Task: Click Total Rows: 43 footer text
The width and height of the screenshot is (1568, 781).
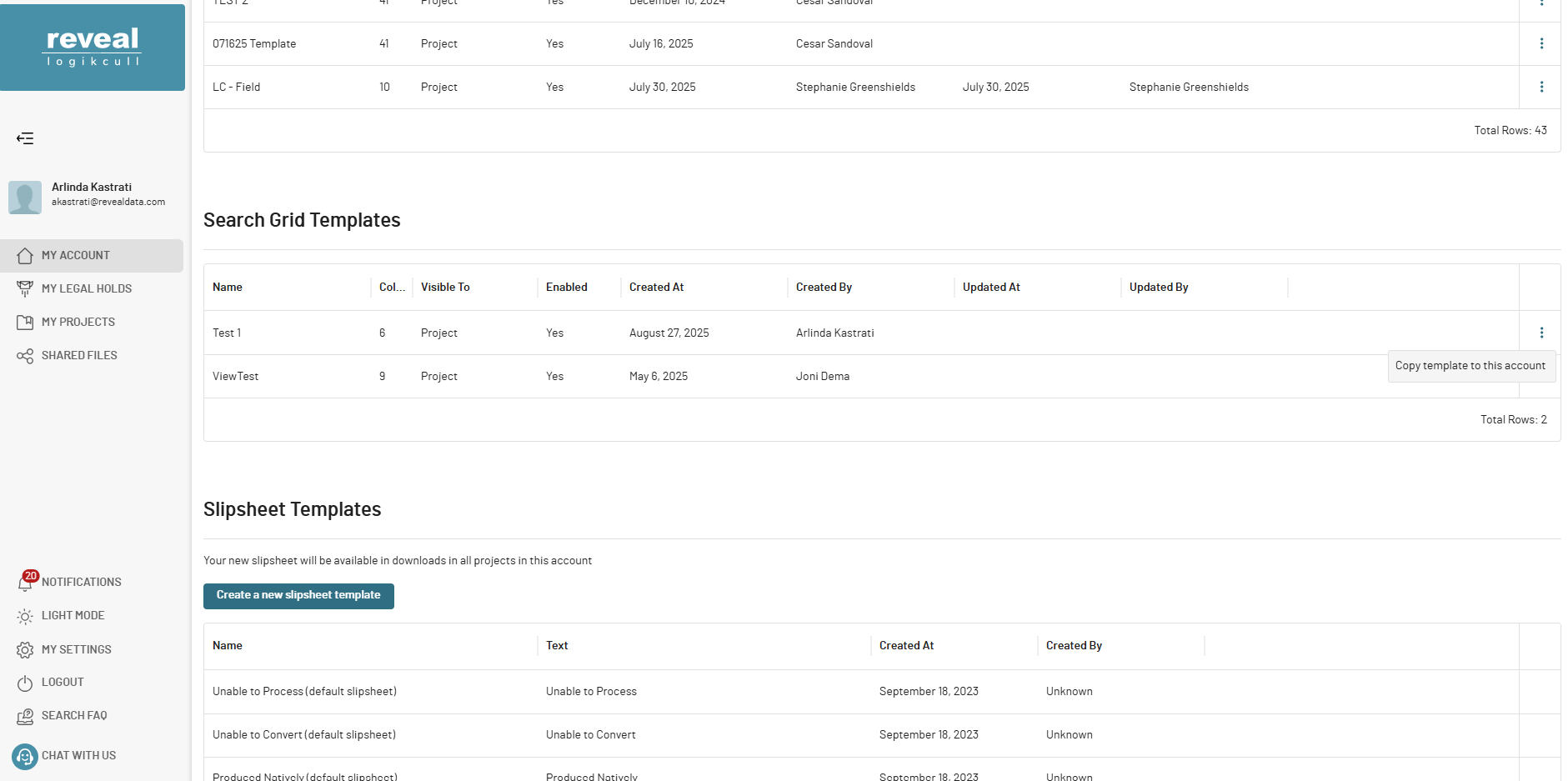Action: coord(1510,131)
